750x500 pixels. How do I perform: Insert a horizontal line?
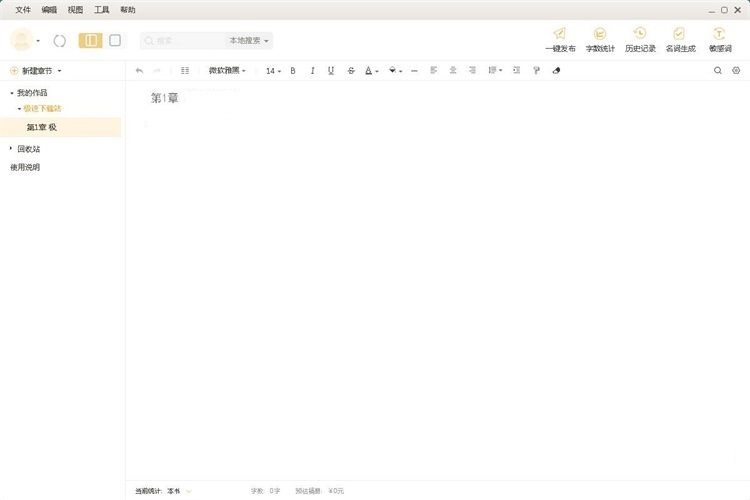click(414, 71)
